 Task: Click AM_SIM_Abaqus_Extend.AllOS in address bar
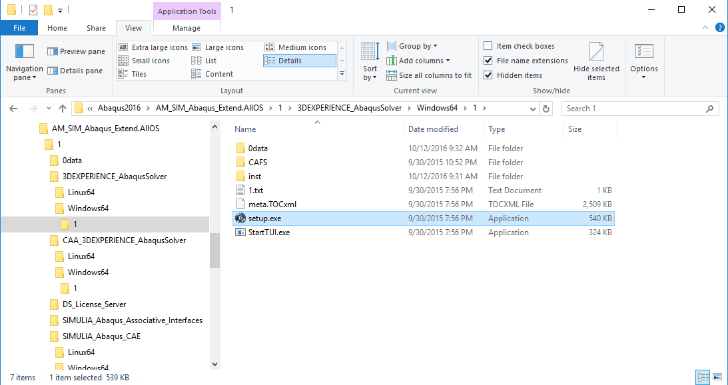click(x=209, y=108)
